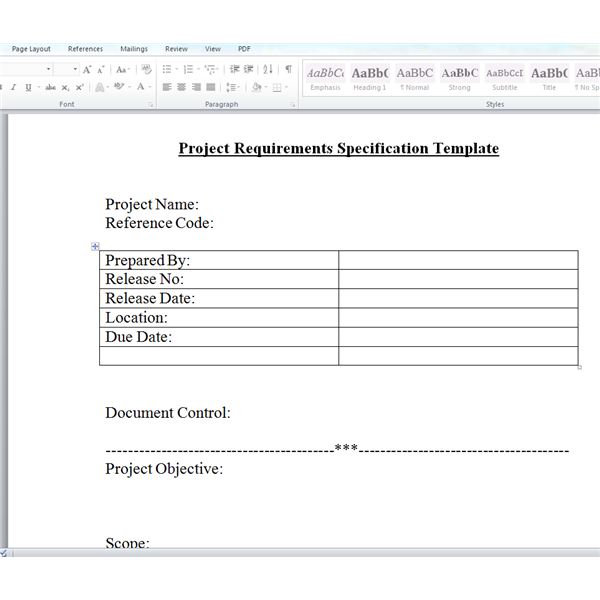
Task: Click the Multilevel List icon
Action: (x=210, y=69)
